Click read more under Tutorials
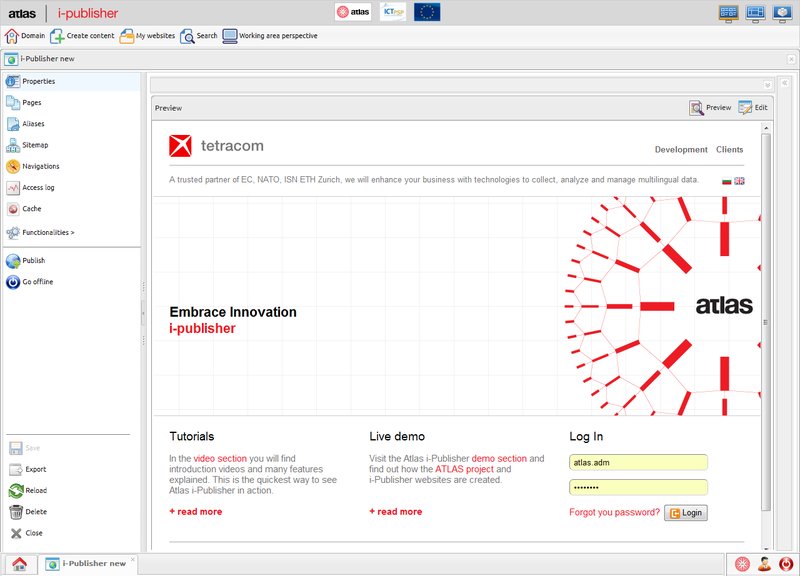This screenshot has width=800, height=576. [196, 512]
